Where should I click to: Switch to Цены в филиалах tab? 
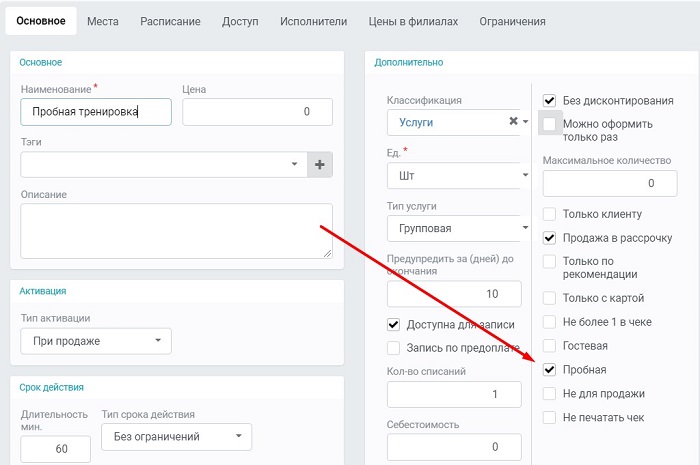pyautogui.click(x=413, y=21)
